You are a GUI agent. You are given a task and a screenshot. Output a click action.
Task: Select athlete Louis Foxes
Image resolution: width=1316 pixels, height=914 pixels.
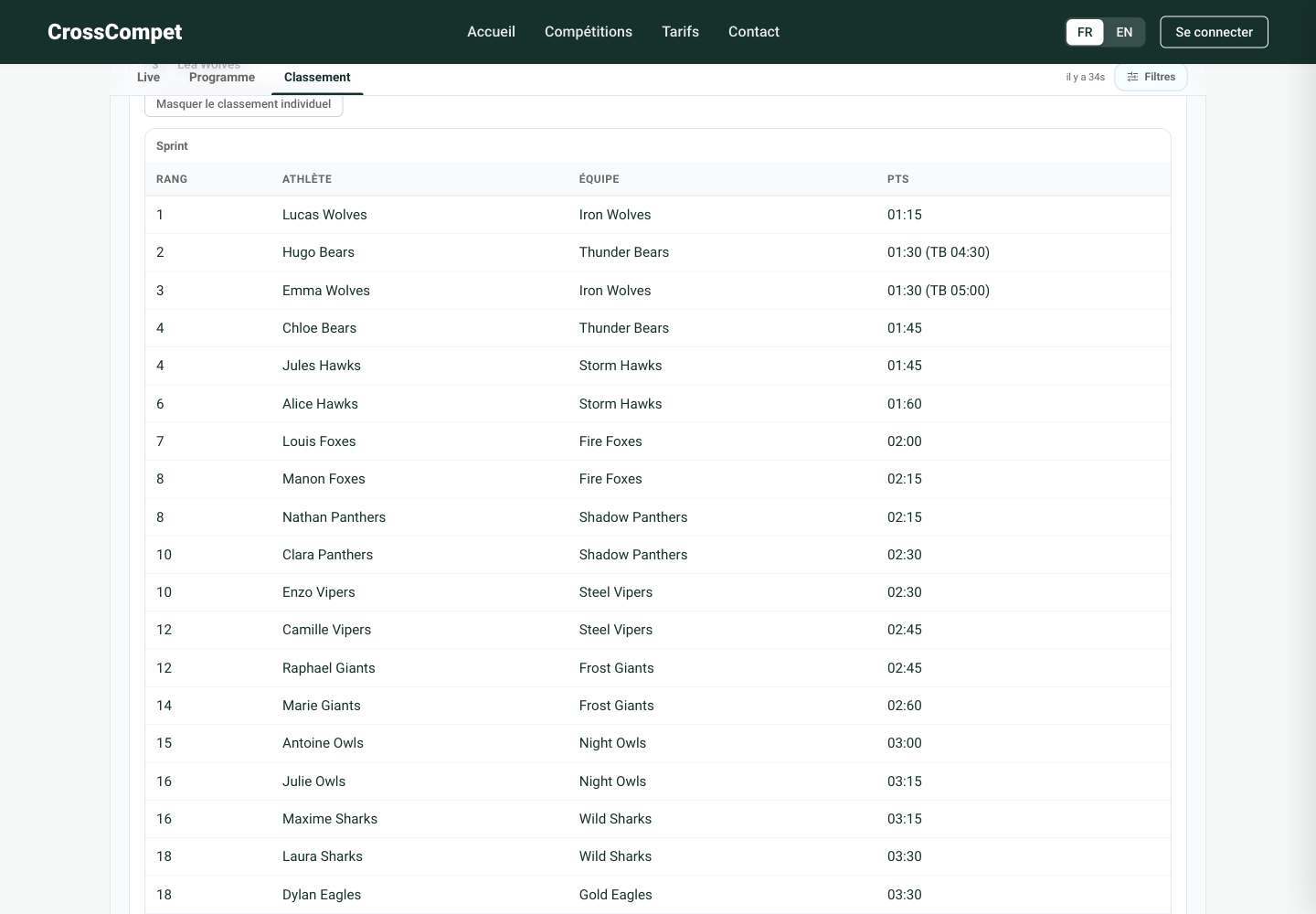pos(319,441)
